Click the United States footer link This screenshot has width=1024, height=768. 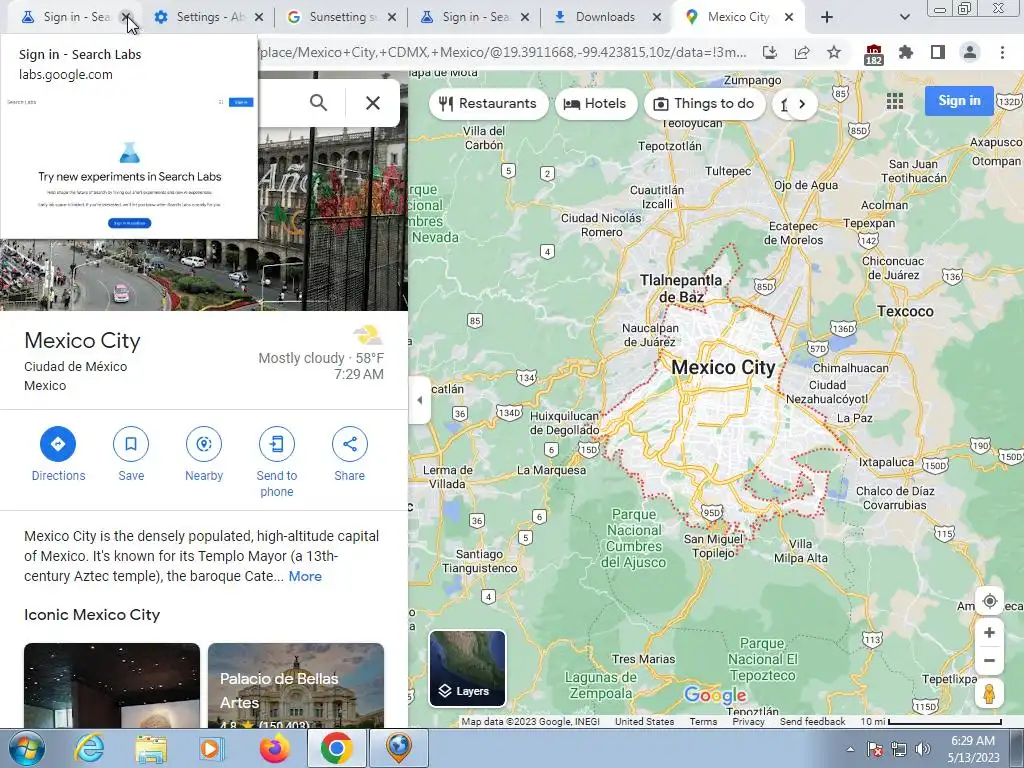[644, 722]
